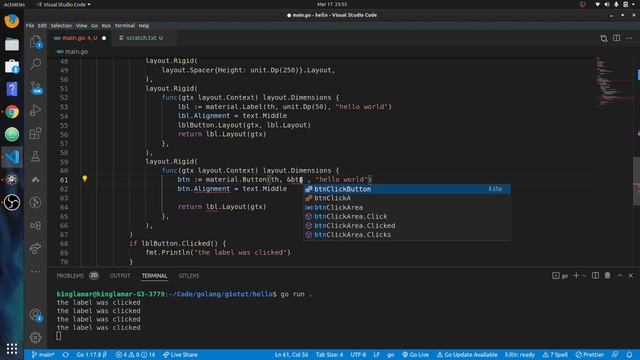This screenshot has width=640, height=360.
Task: Open the Testing flask view
Action: [36, 156]
